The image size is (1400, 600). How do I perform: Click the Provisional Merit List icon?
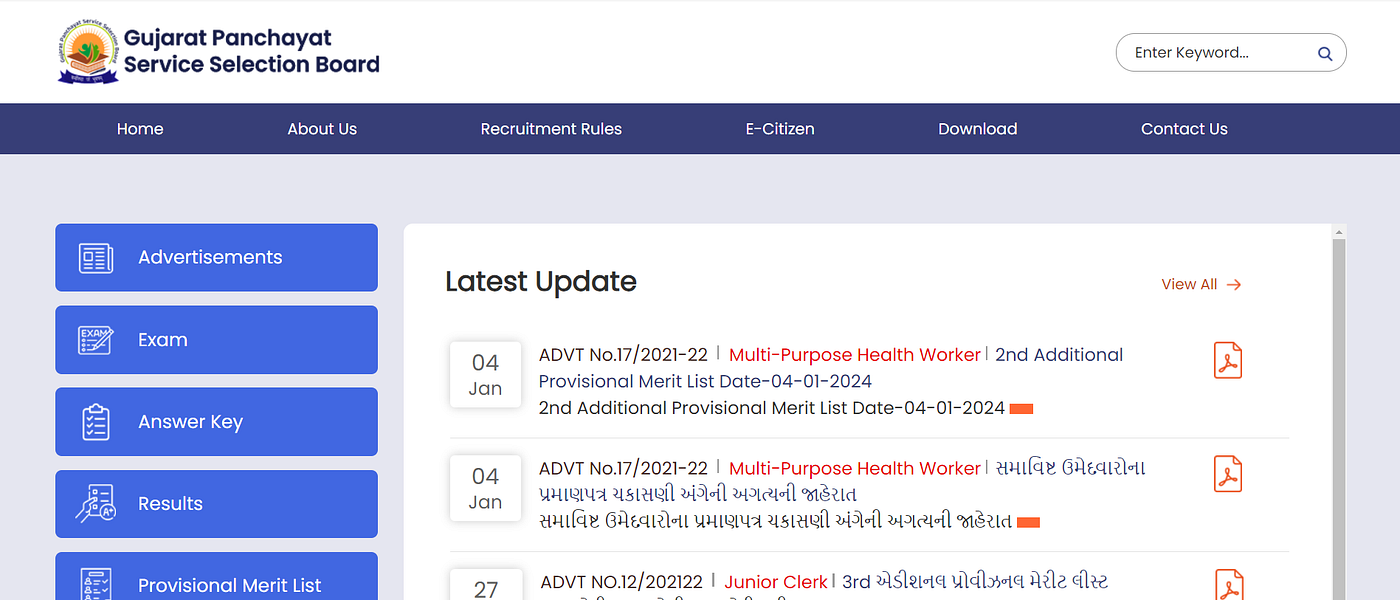(96, 585)
